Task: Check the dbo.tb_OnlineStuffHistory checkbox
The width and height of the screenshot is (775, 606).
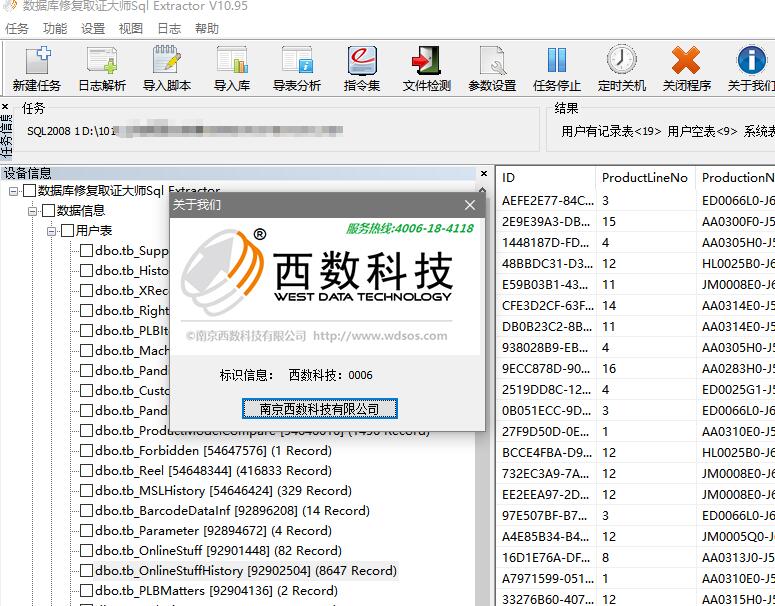Action: click(x=86, y=571)
